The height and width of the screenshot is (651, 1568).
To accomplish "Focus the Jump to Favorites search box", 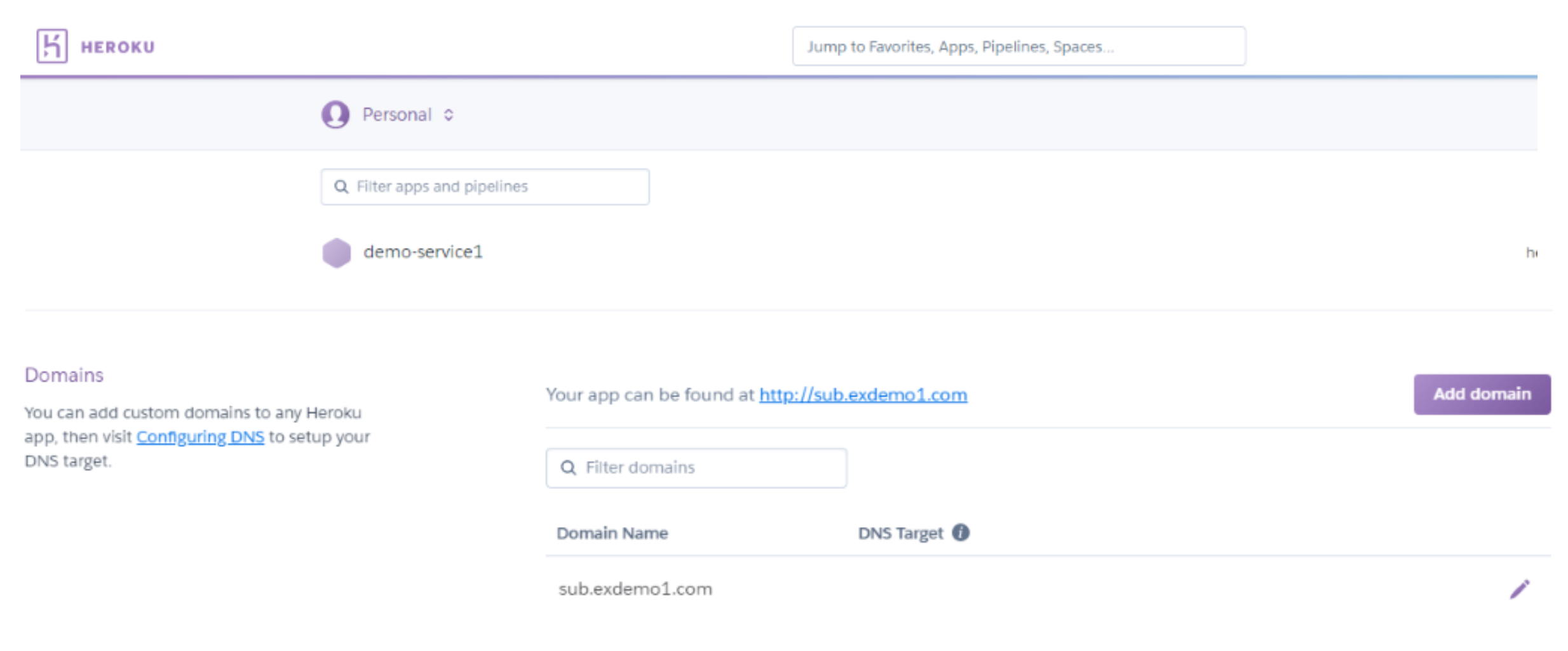I will click(x=1018, y=46).
